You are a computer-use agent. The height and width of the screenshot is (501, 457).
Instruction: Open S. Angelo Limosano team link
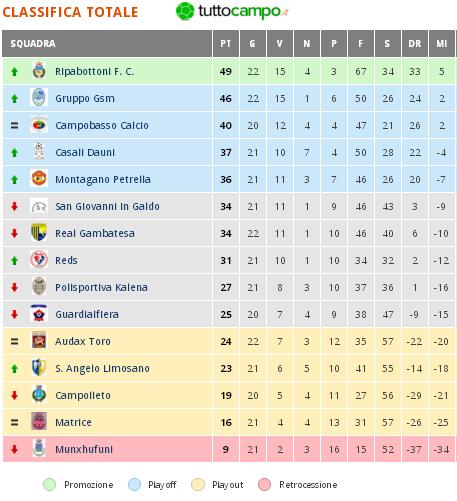coord(102,368)
